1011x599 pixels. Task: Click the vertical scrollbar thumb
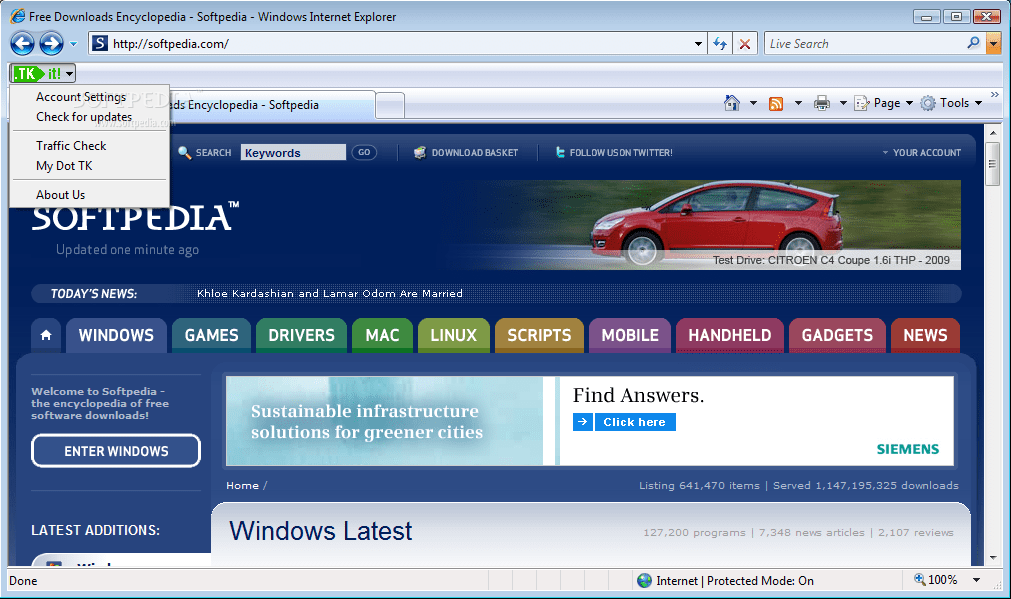pos(993,164)
